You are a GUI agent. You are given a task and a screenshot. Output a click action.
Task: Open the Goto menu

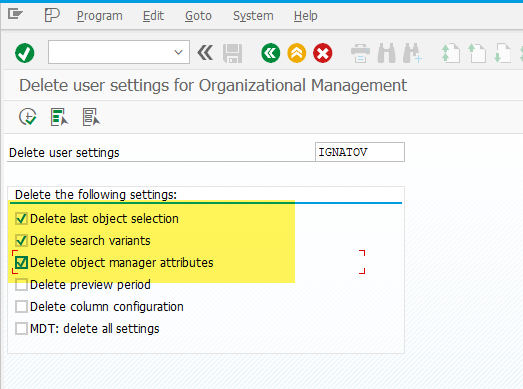point(198,16)
